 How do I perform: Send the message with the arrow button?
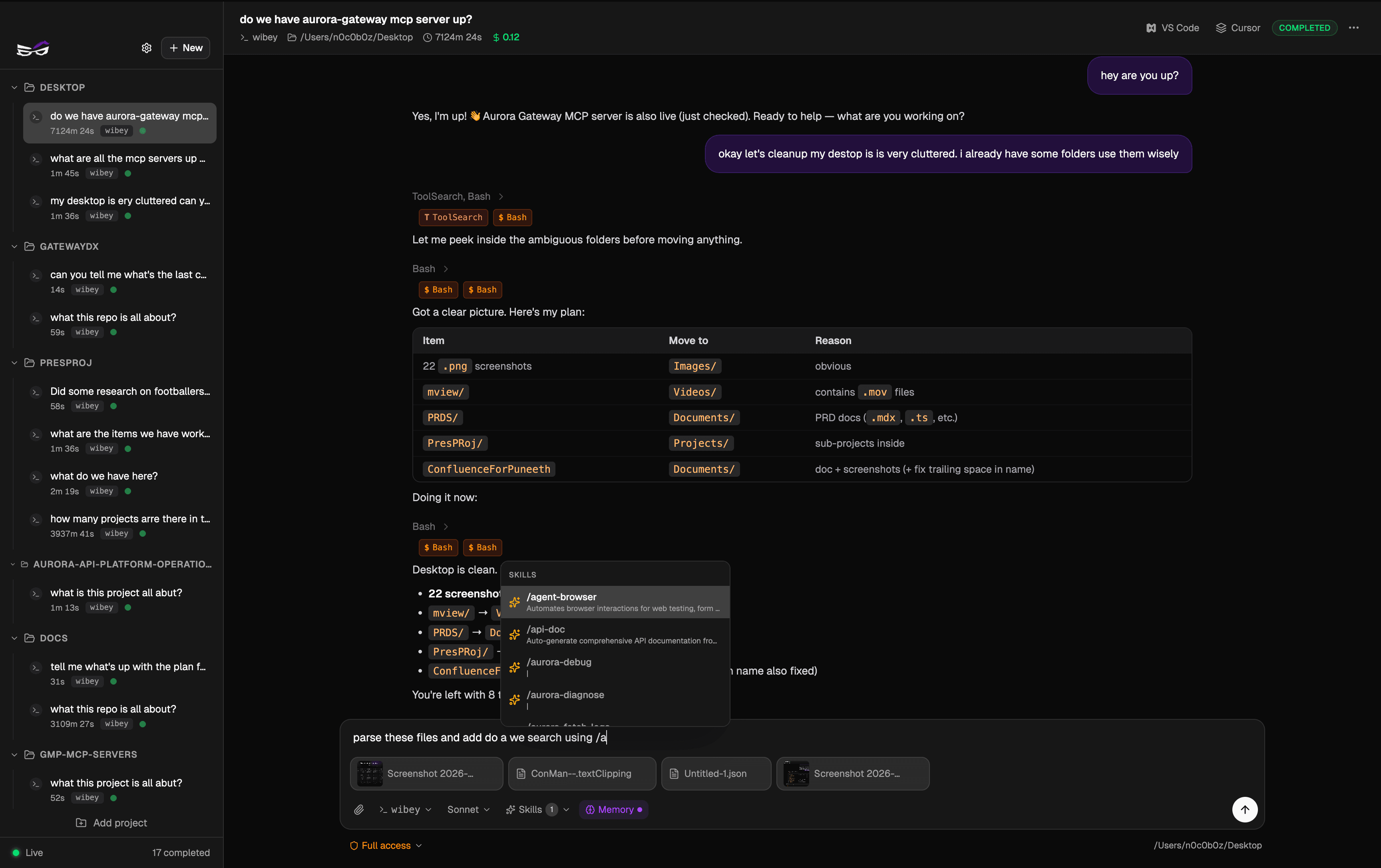(1244, 810)
